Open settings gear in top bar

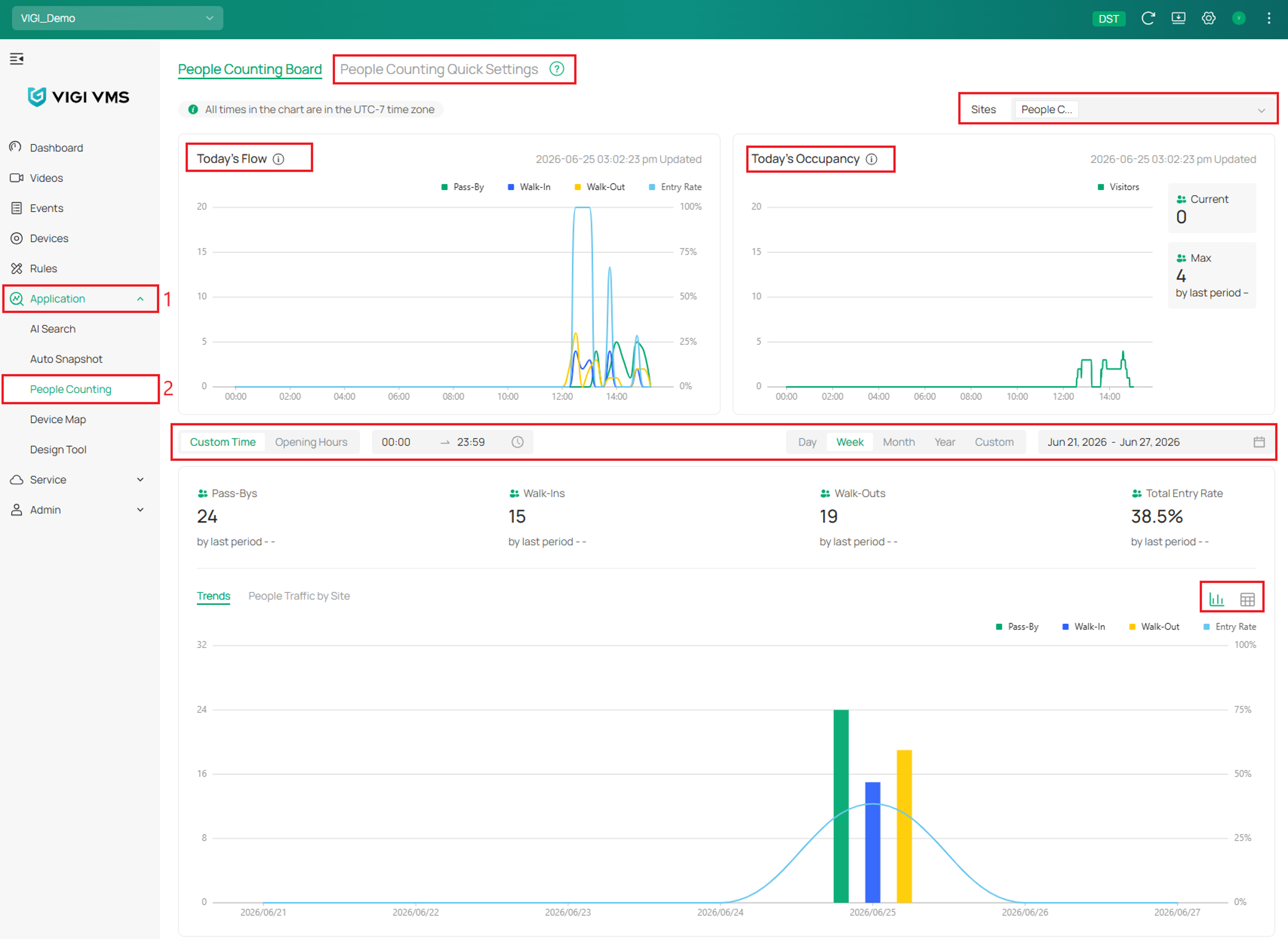click(1208, 18)
